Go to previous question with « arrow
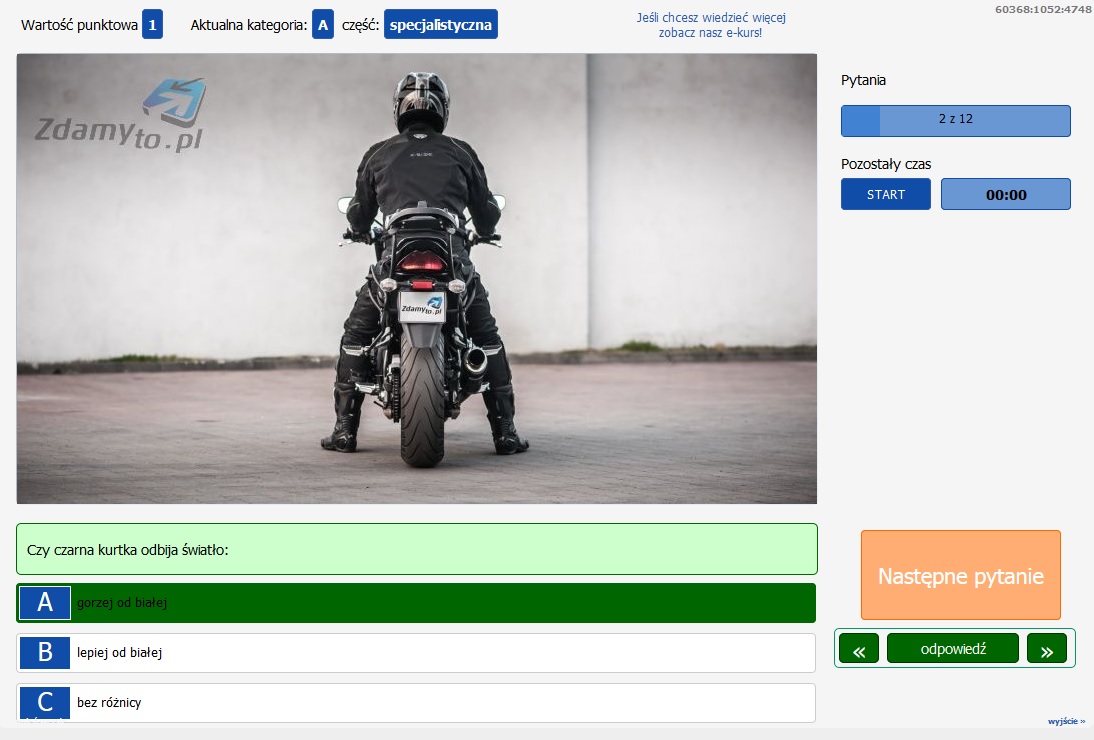The image size is (1094, 740). pyautogui.click(x=859, y=649)
